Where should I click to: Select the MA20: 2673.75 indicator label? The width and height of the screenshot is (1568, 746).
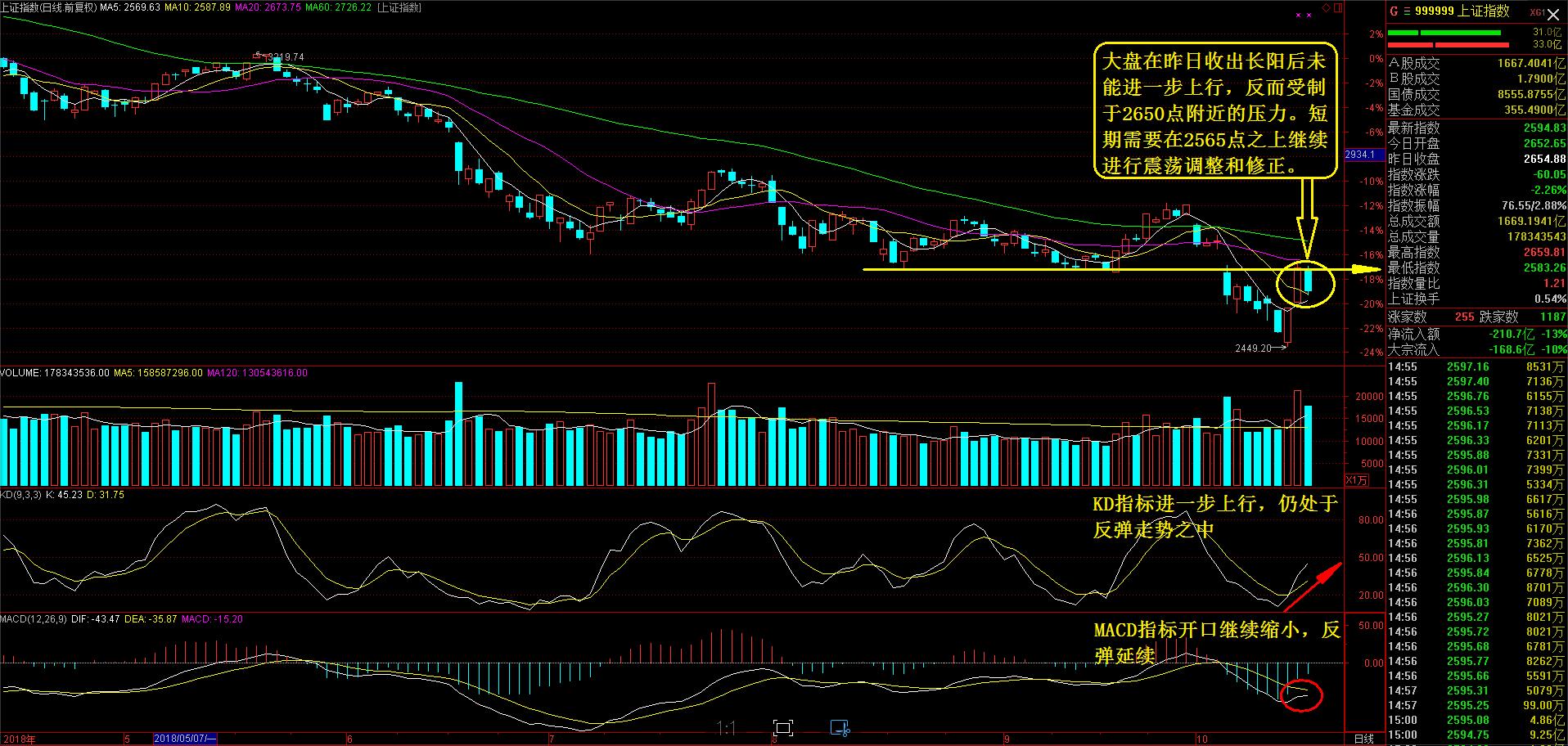pyautogui.click(x=268, y=7)
